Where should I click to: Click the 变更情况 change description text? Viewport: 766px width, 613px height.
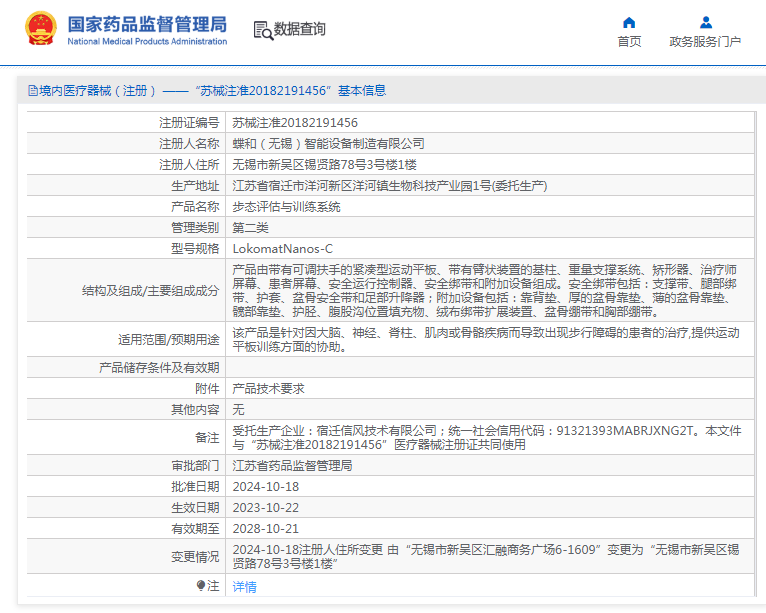coord(486,557)
